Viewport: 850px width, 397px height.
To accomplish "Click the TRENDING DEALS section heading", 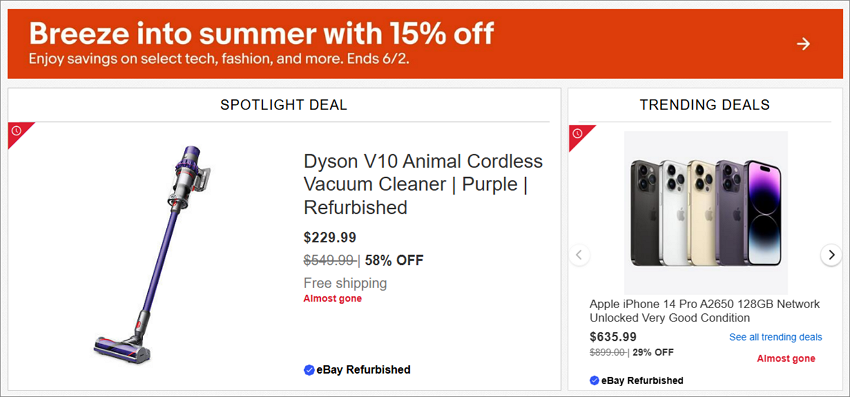I will coord(705,105).
